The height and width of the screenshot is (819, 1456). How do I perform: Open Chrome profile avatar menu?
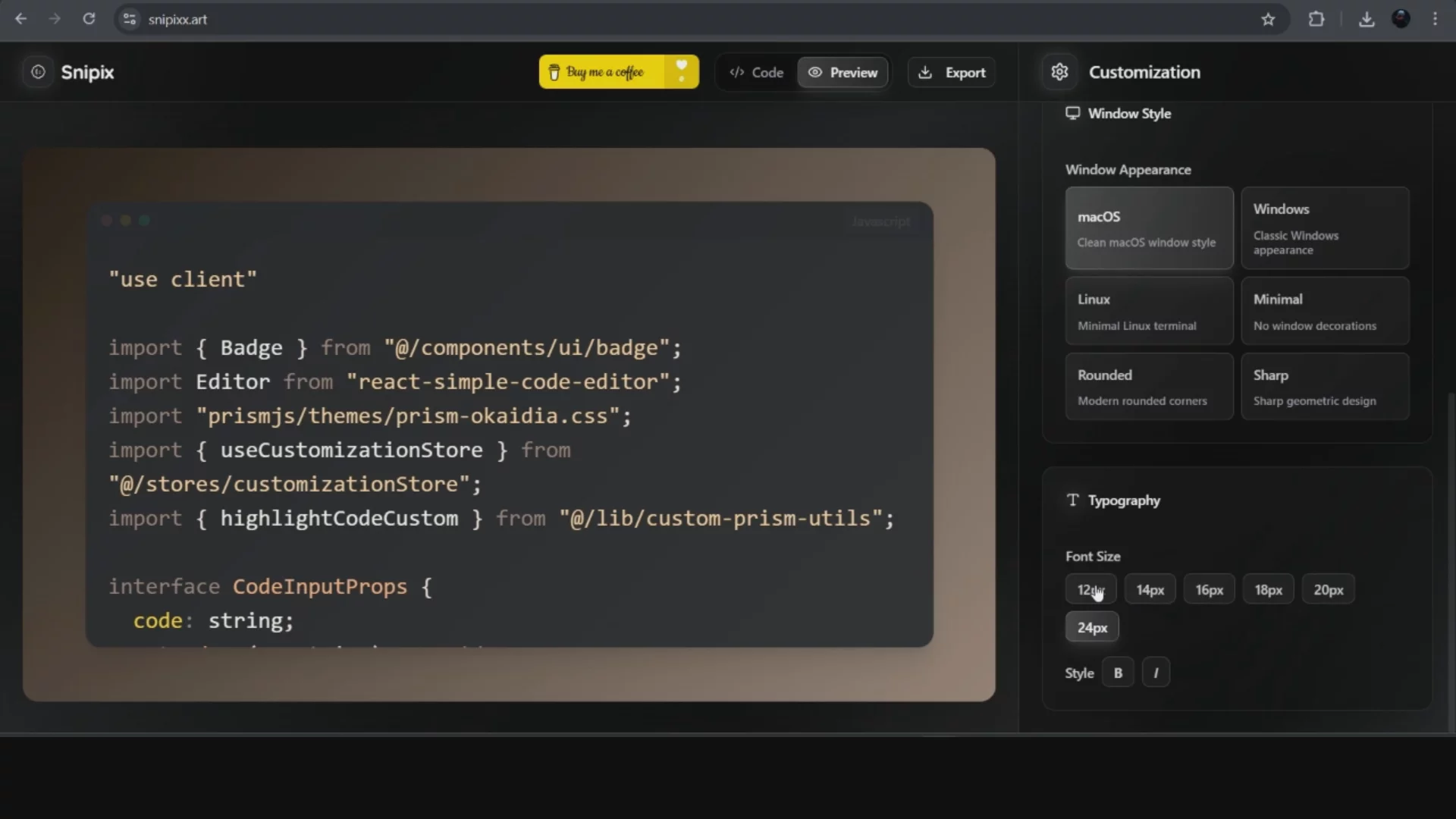tap(1401, 20)
